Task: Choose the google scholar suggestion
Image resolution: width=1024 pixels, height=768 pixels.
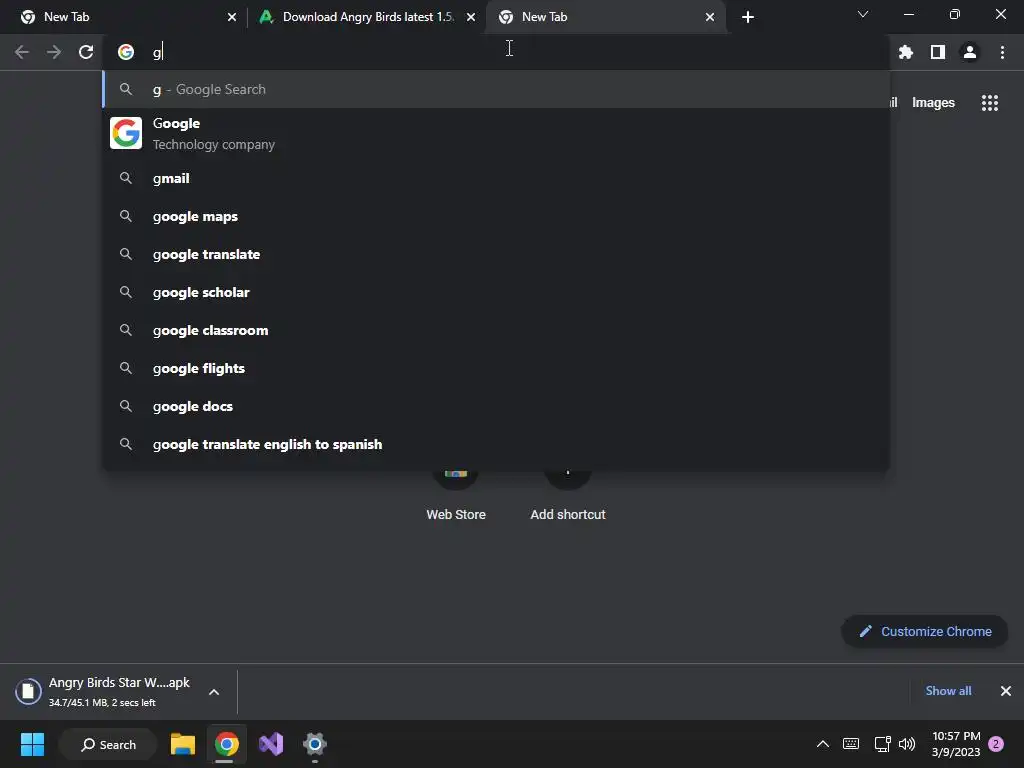Action: click(496, 292)
